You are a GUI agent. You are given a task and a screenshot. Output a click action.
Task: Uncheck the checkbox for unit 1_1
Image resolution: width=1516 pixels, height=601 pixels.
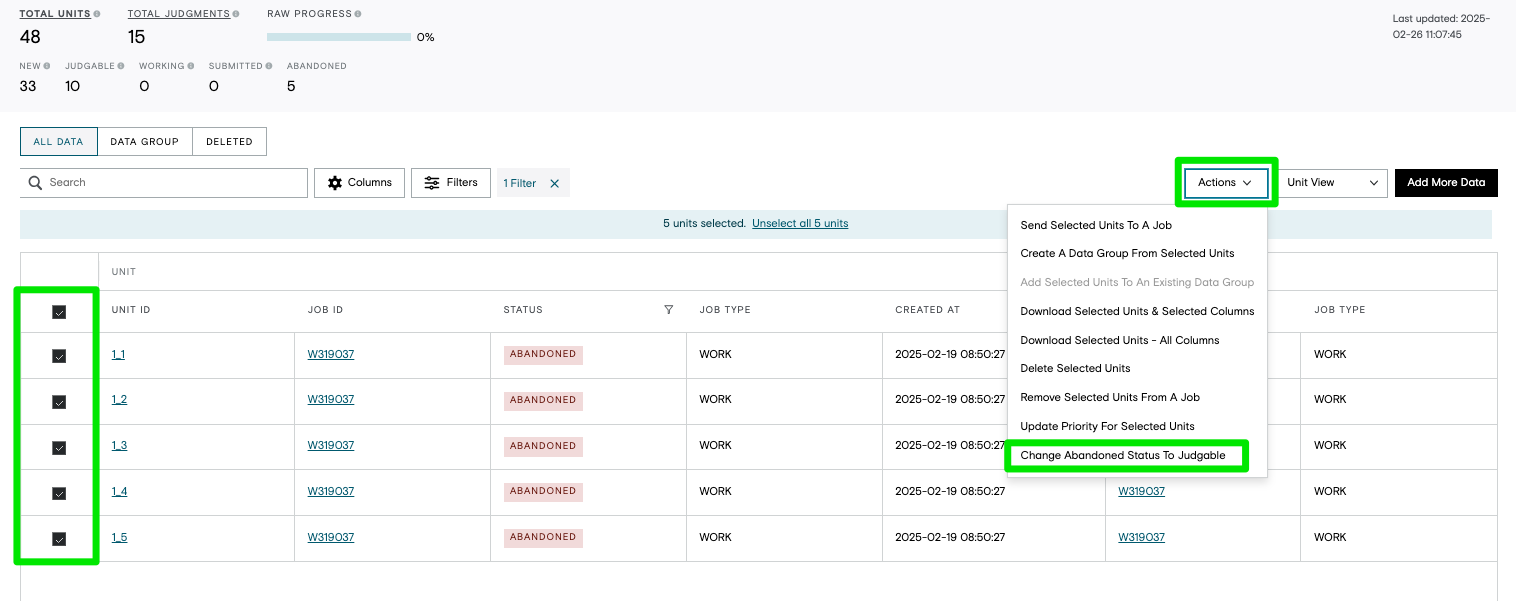pos(59,355)
